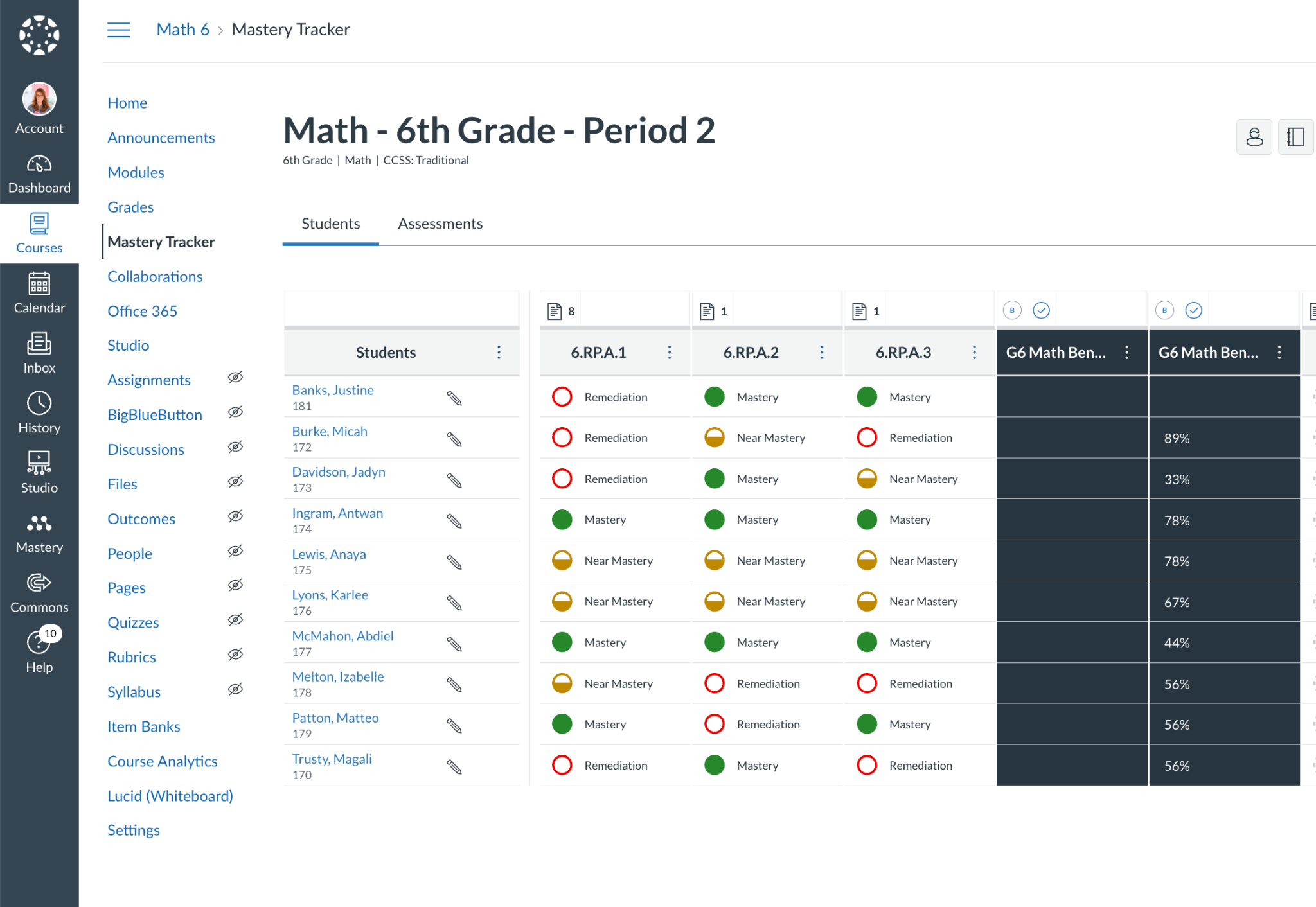Go to Dashboard in global navigation
This screenshot has width=1316, height=907.
tap(39, 174)
